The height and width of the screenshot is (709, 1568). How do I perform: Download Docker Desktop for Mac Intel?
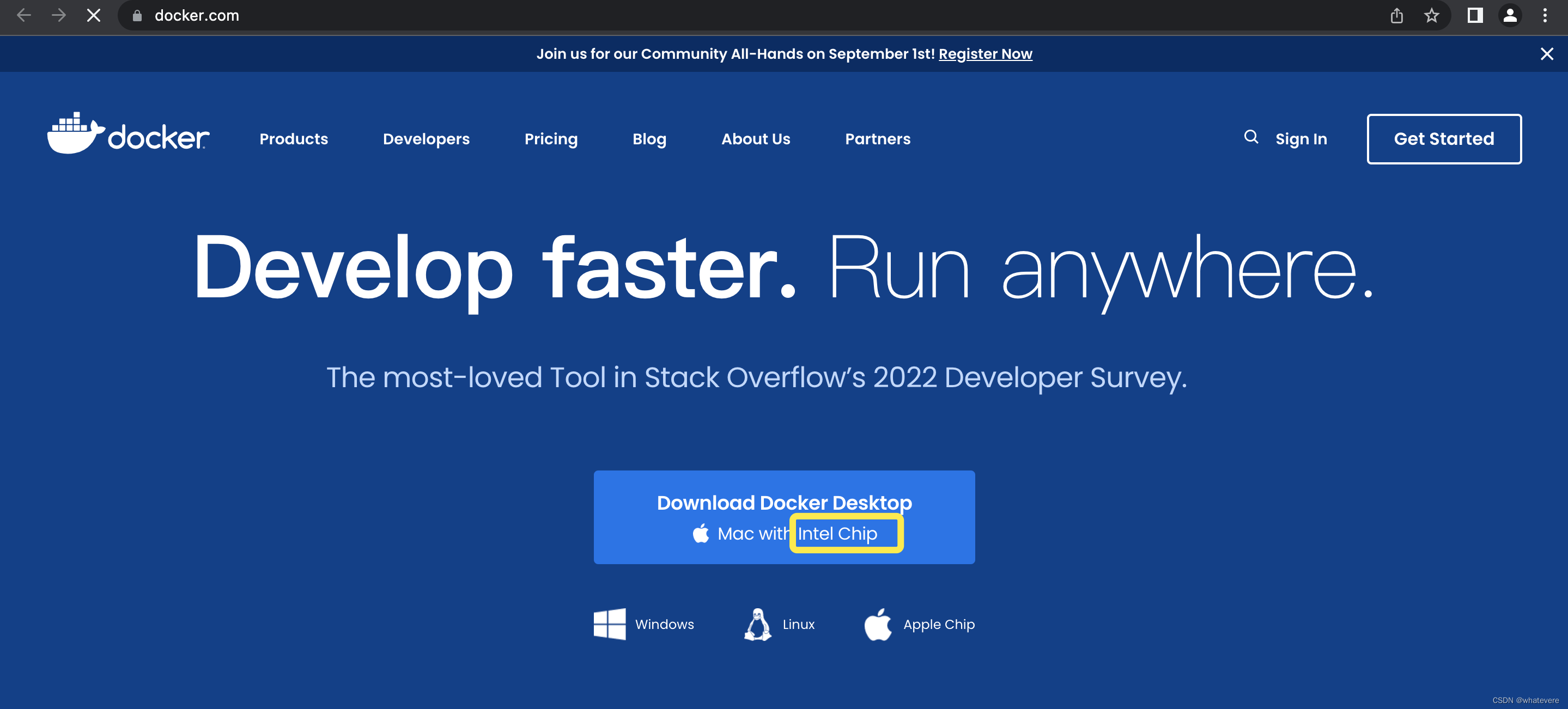point(784,517)
